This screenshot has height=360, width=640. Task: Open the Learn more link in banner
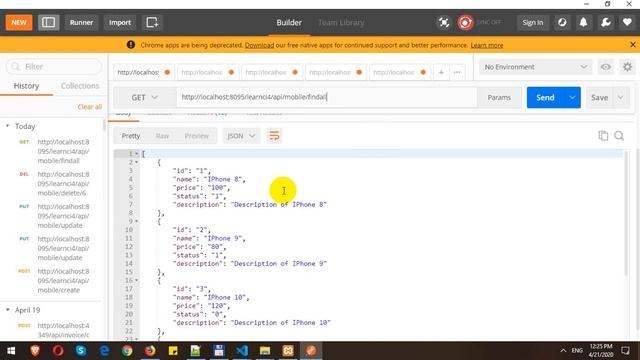487,45
